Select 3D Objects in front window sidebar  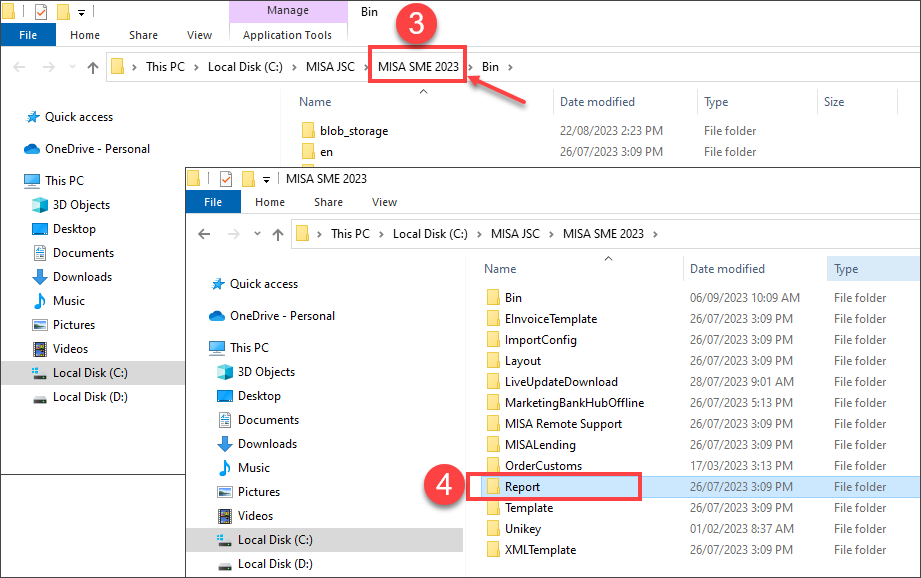coord(266,372)
